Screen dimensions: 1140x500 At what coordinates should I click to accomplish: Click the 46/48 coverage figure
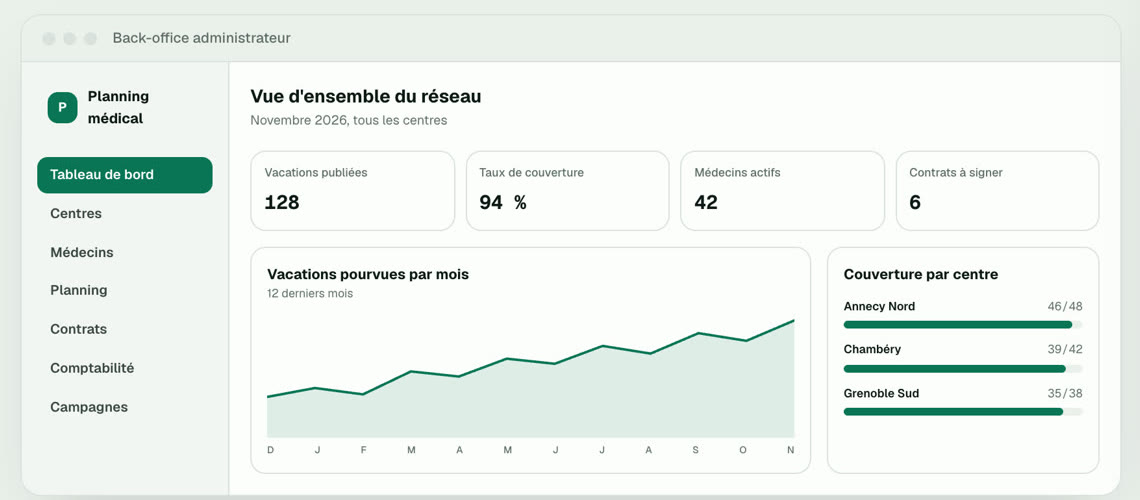(x=1064, y=306)
